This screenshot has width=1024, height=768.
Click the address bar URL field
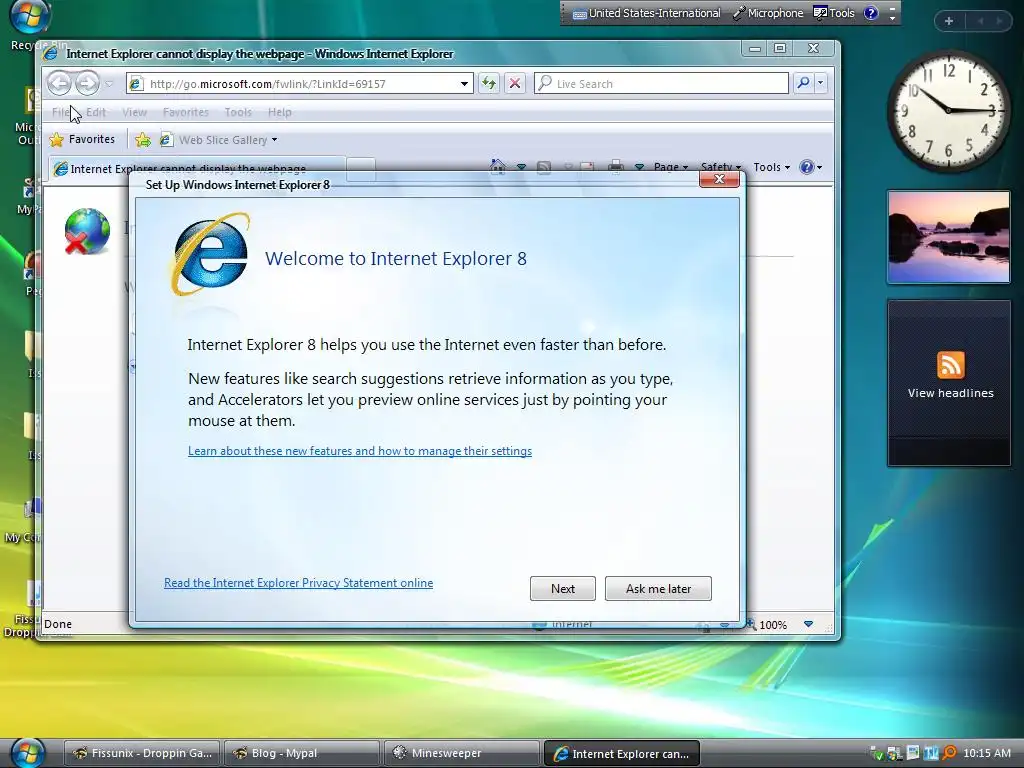tap(300, 84)
